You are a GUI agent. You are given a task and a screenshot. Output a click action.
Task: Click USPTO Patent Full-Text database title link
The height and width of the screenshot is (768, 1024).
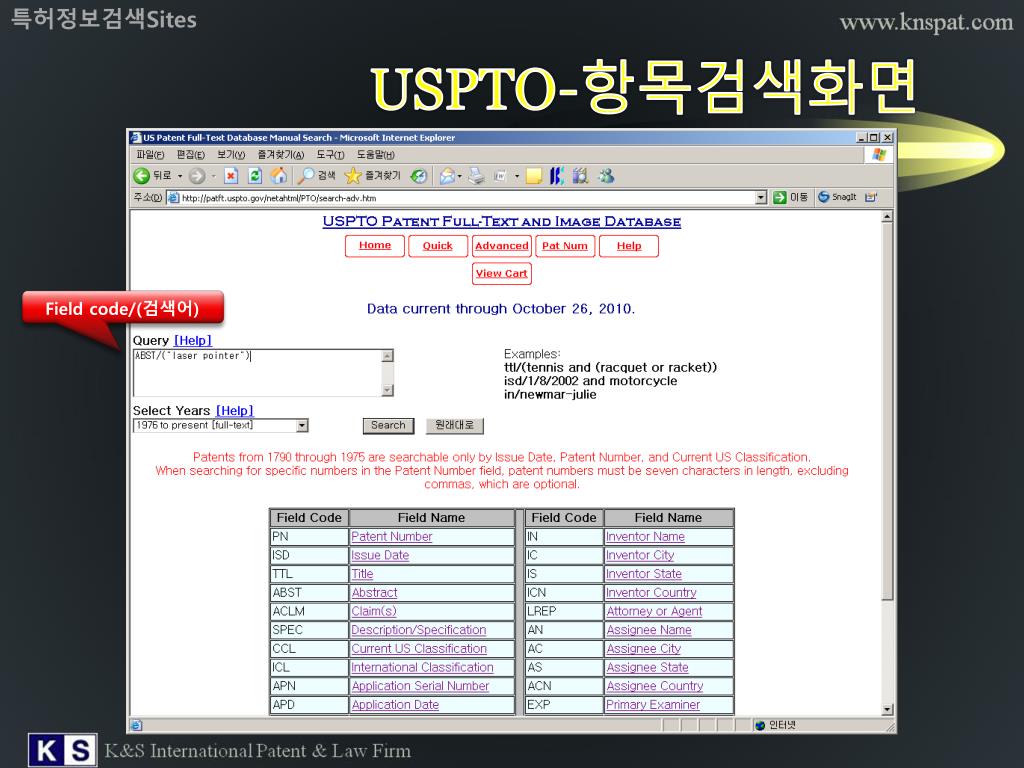coord(502,221)
